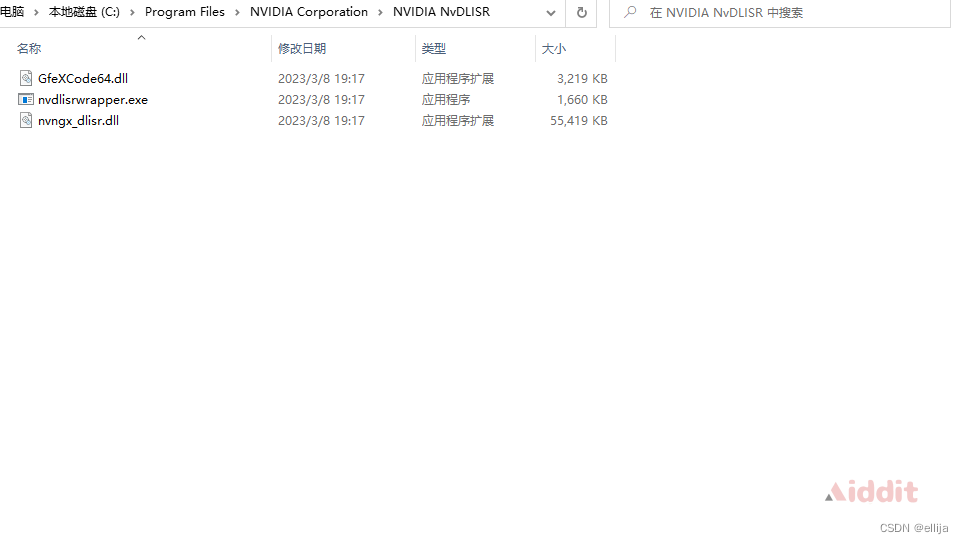Click 应用程序扩展 type in GfeXCode64.dll row

(458, 79)
